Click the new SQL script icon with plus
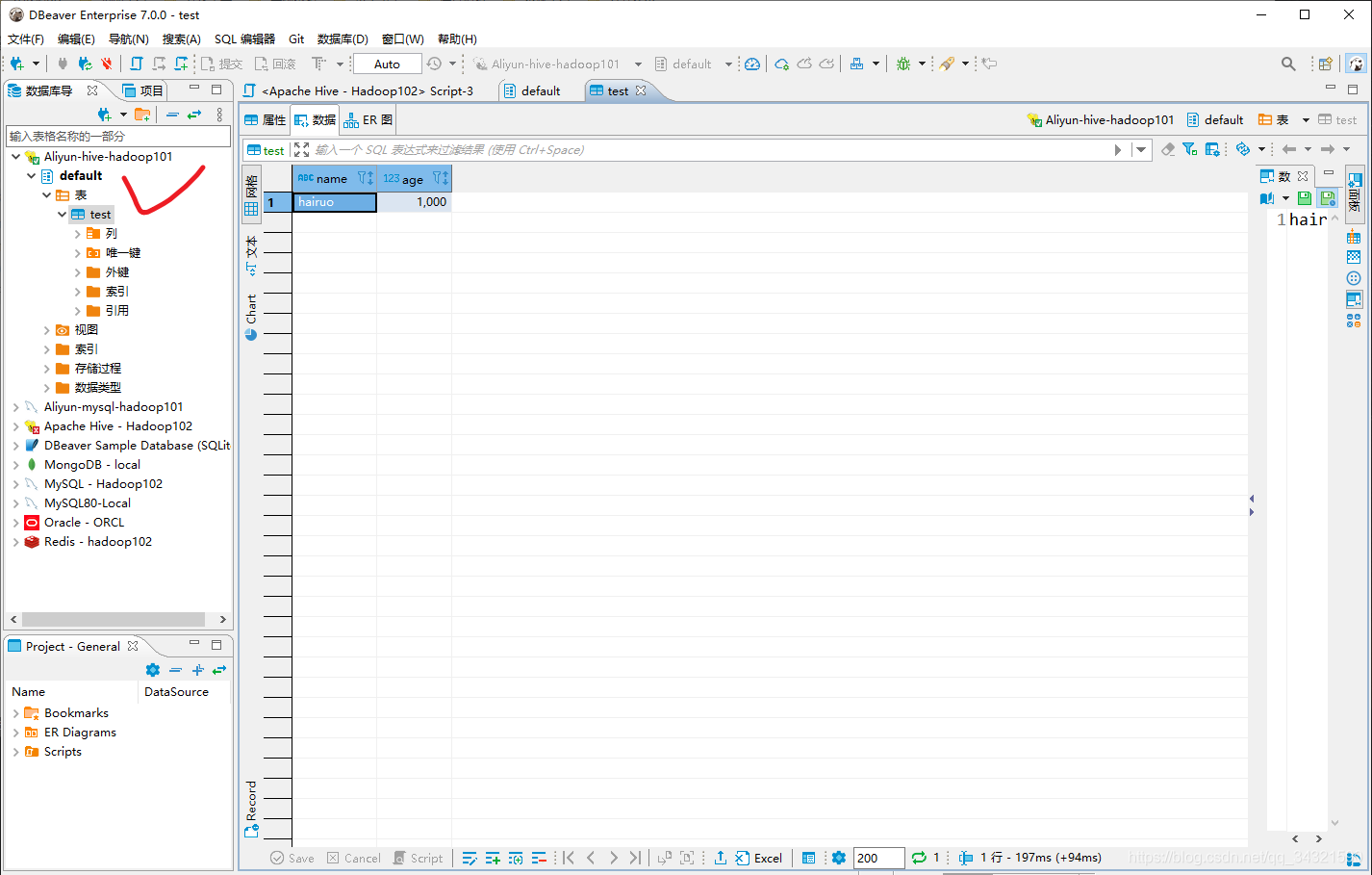 coord(180,64)
